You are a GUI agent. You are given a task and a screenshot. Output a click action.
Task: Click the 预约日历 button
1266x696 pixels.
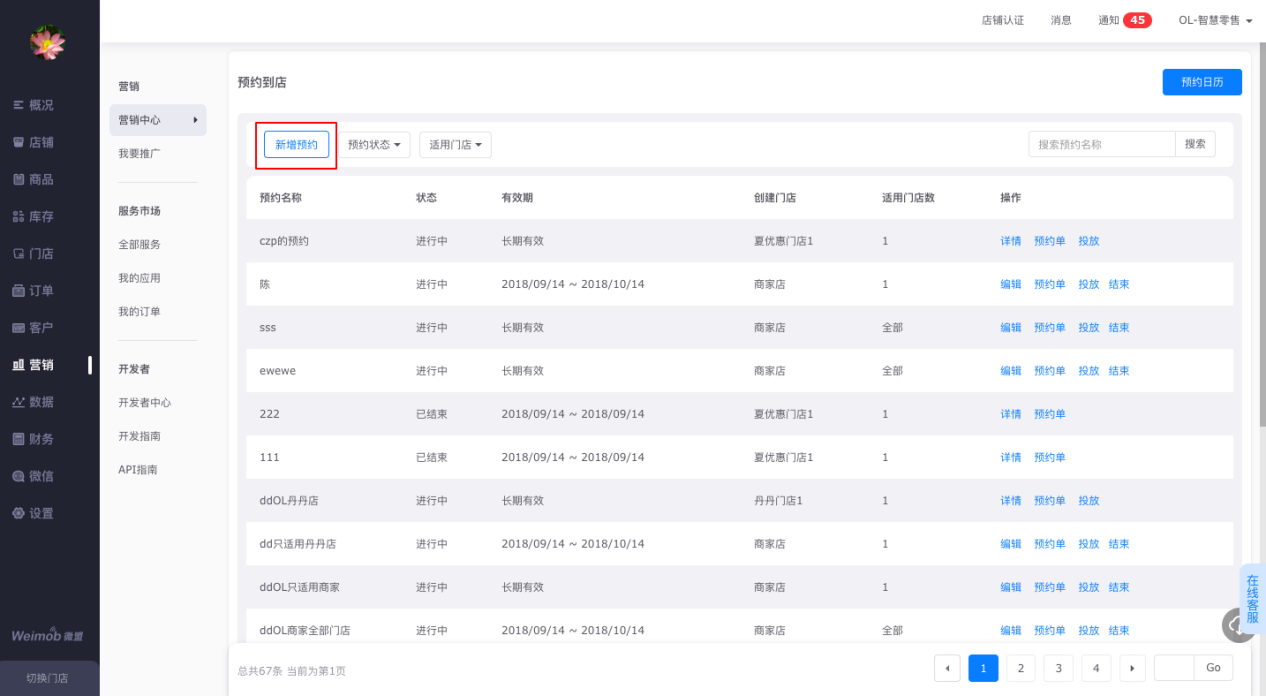tap(1202, 82)
